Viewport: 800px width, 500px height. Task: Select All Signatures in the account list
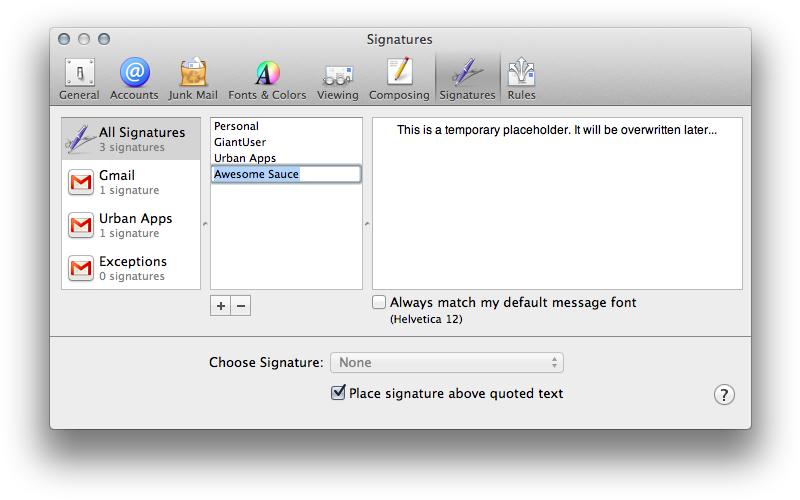(x=131, y=139)
